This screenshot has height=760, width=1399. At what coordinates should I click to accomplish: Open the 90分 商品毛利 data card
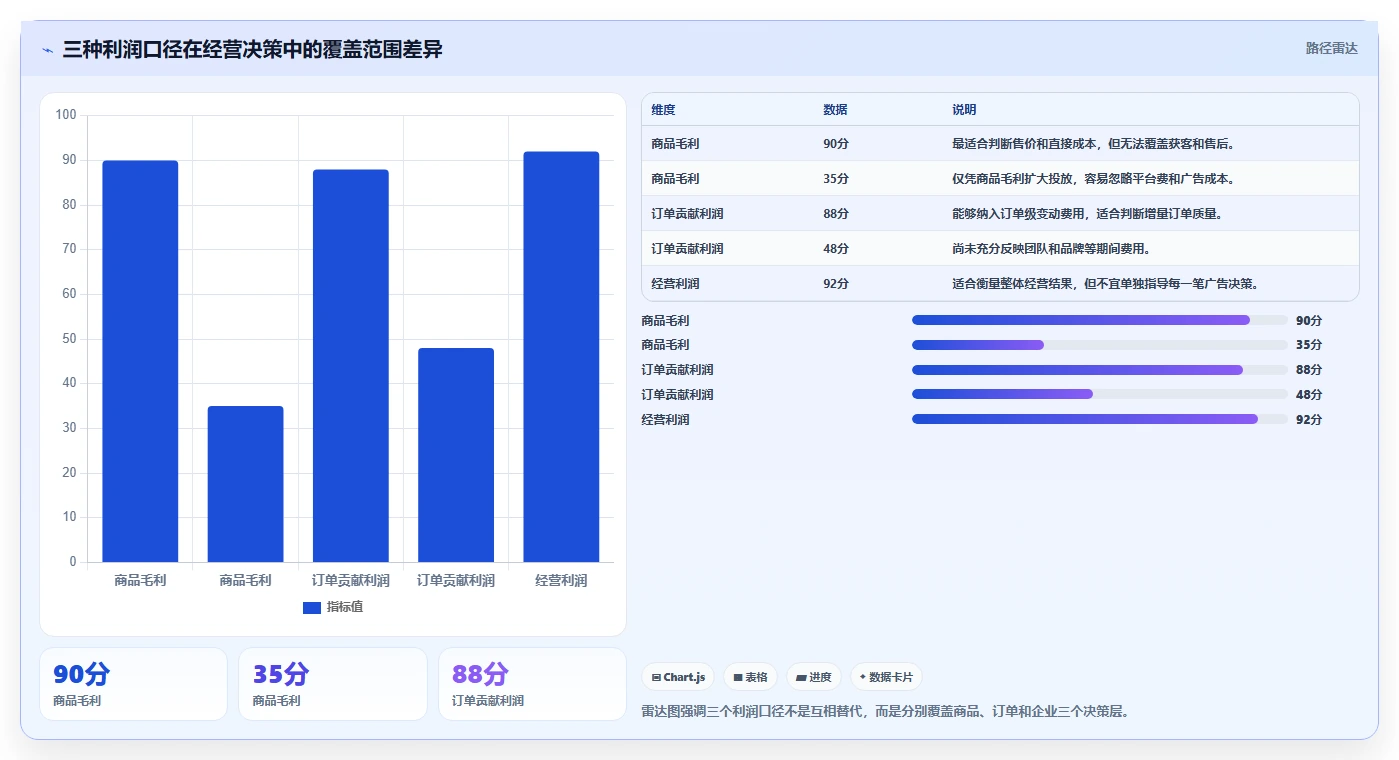click(x=133, y=684)
